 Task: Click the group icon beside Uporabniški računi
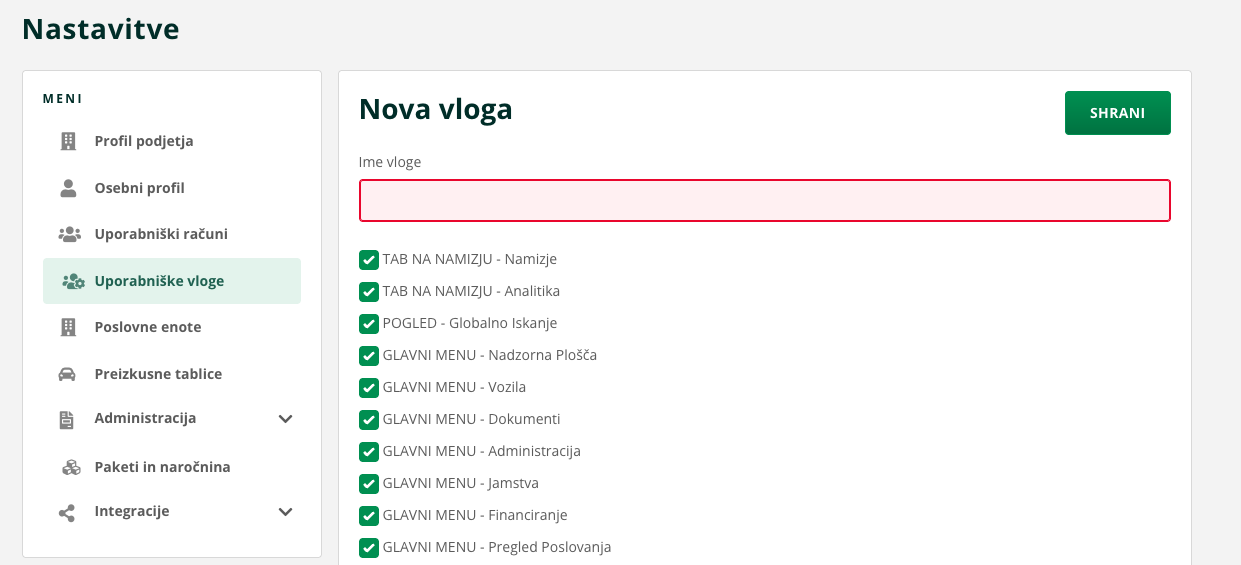click(69, 234)
